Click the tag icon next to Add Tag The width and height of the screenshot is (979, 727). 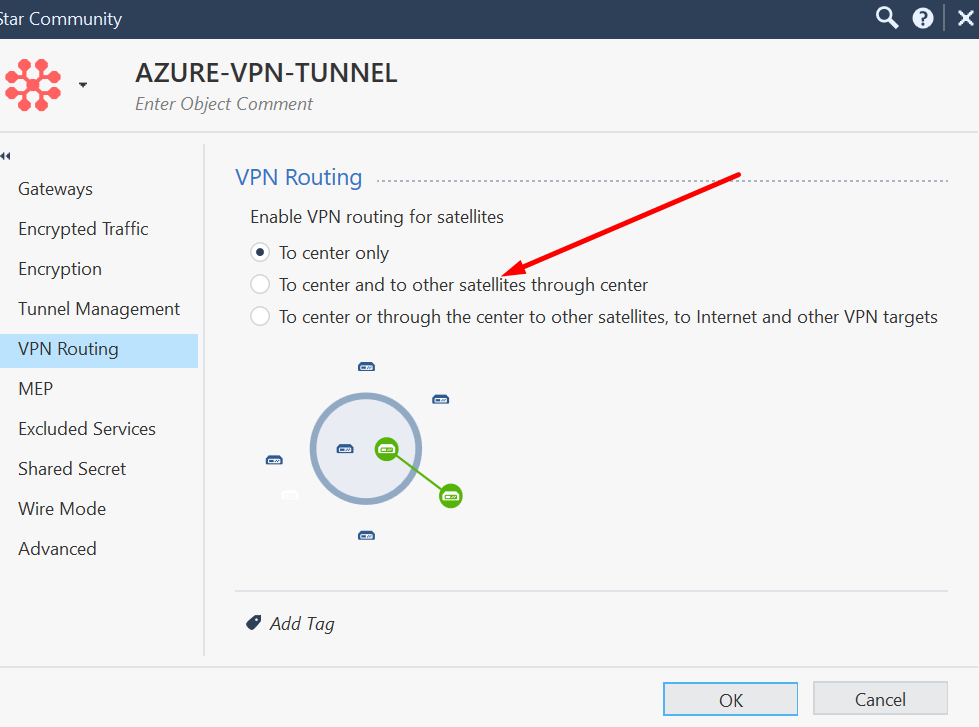coord(253,622)
